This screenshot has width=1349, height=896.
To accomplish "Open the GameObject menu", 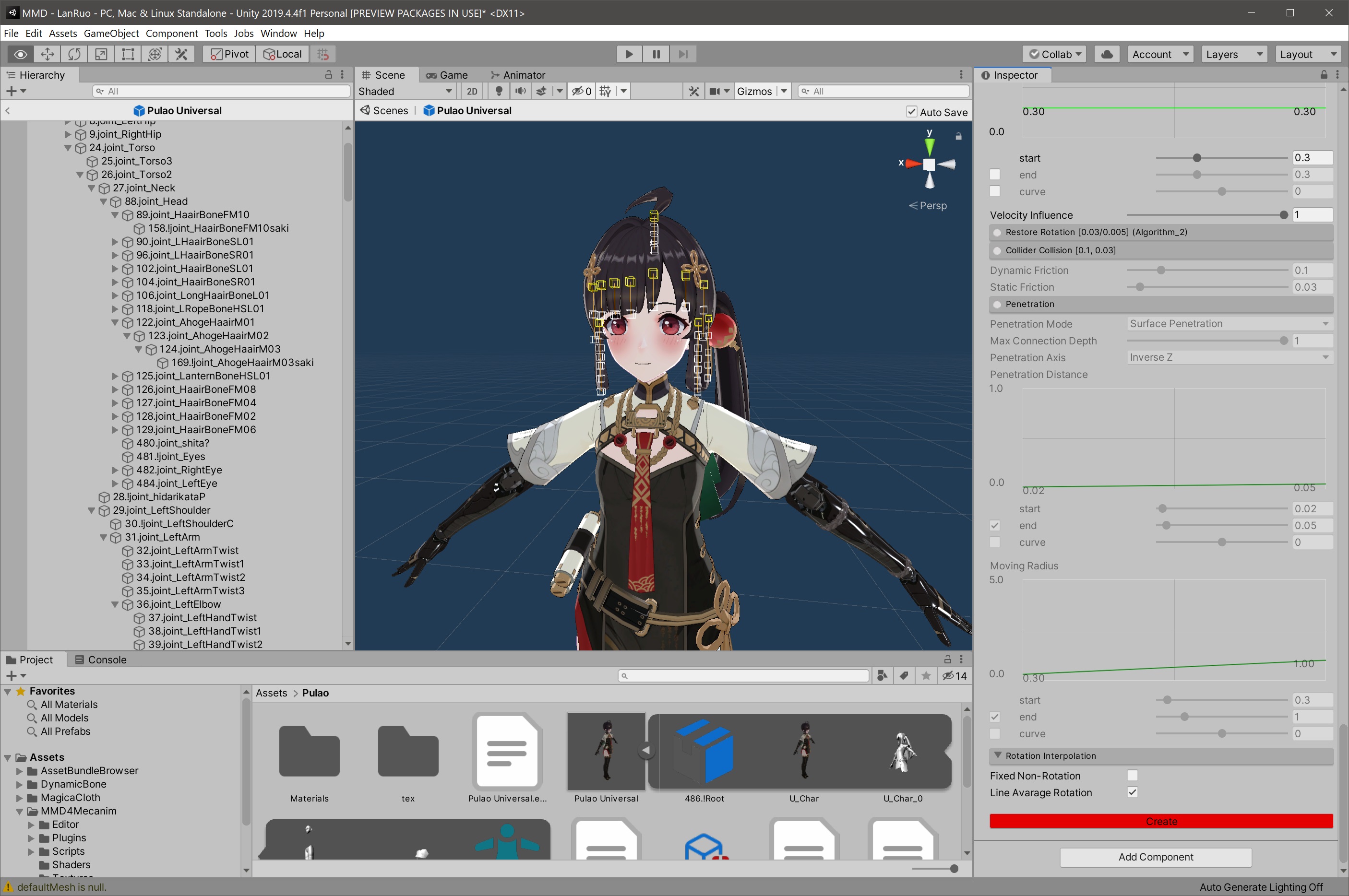I will [111, 33].
